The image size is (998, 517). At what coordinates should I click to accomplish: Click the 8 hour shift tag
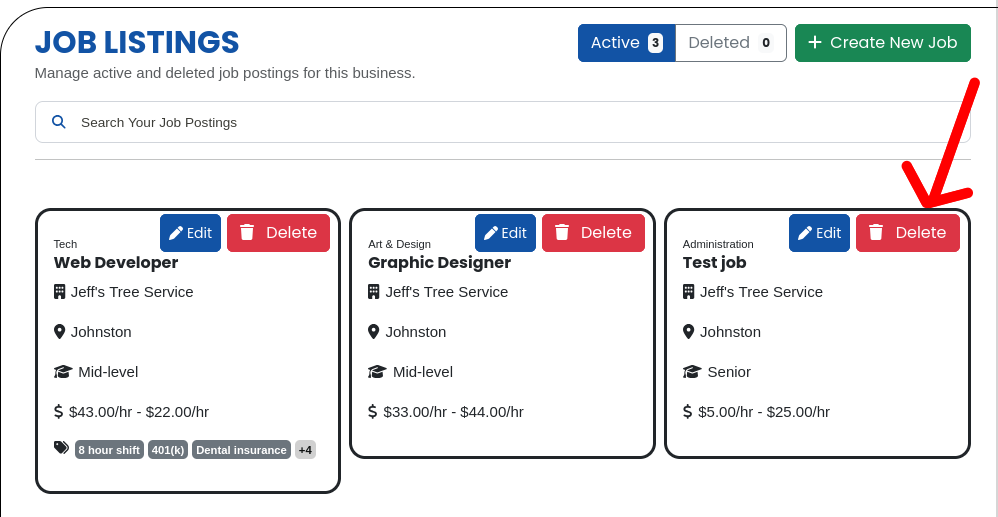(109, 450)
